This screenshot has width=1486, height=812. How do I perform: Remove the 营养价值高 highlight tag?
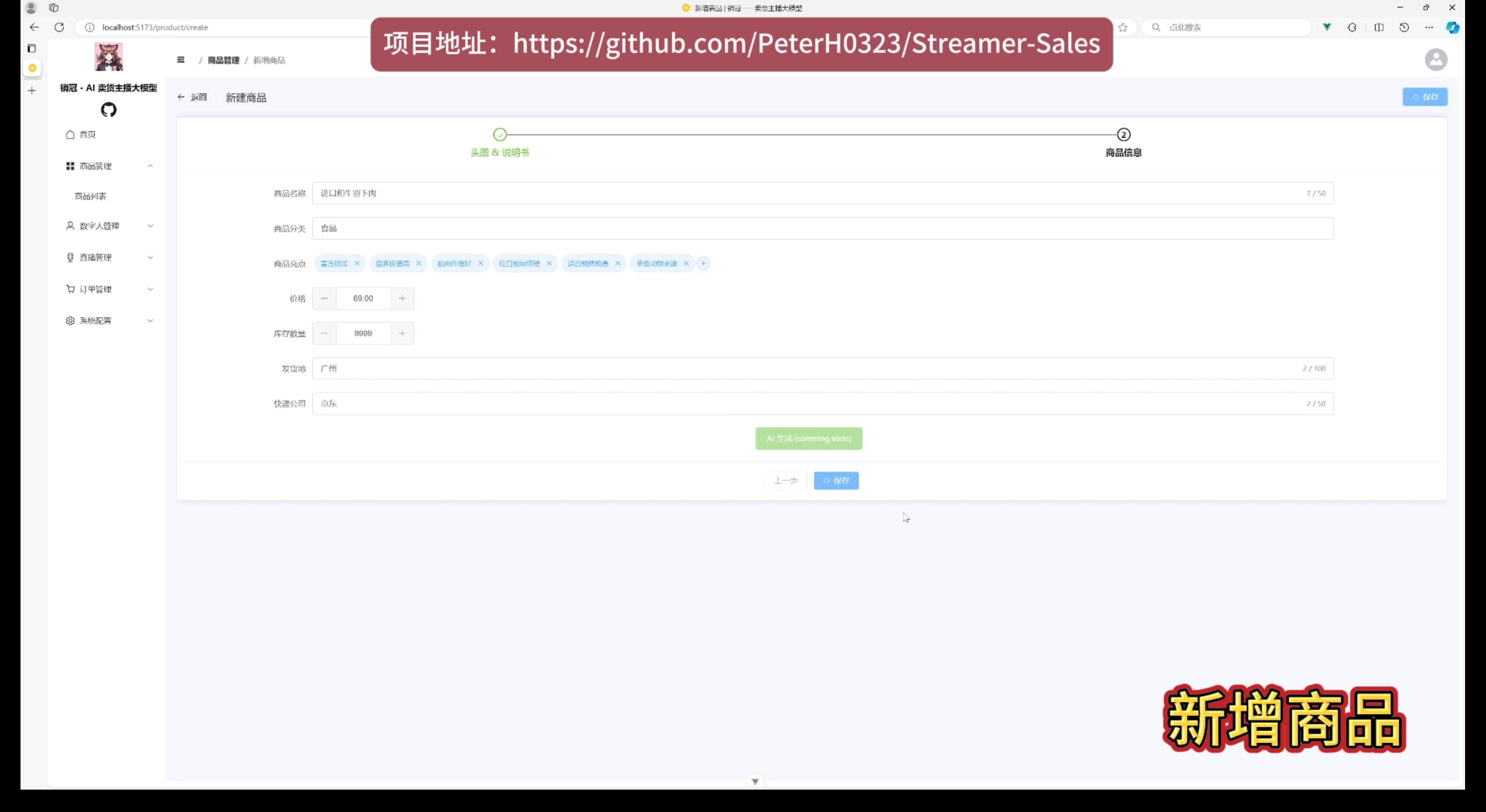(419, 264)
